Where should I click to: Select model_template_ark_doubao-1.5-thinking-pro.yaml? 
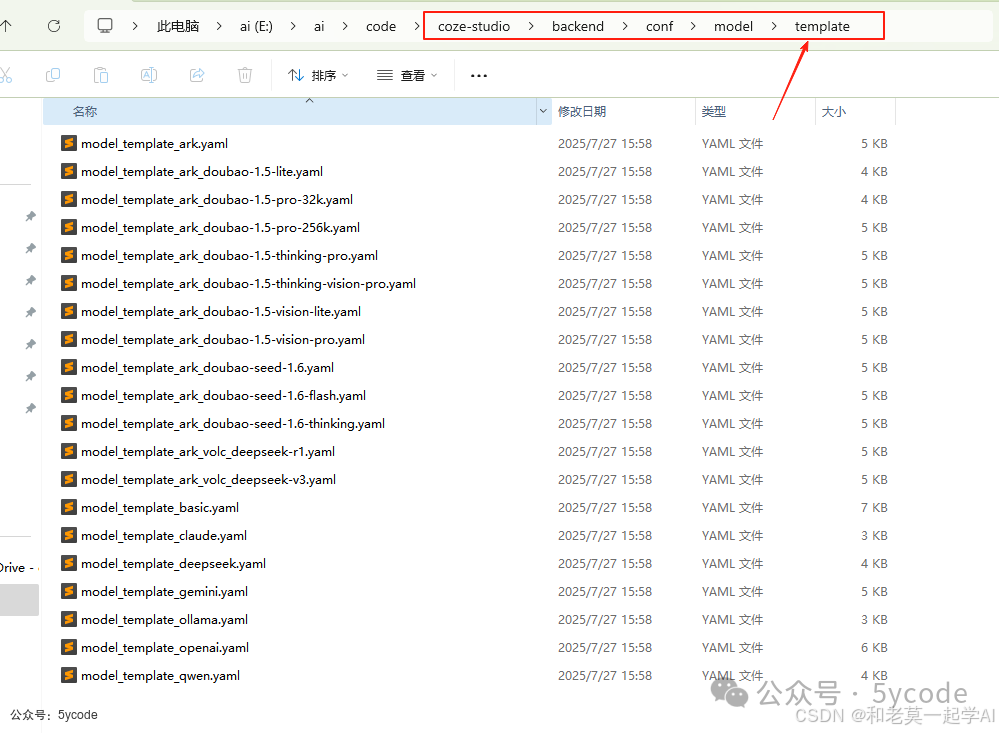[229, 256]
